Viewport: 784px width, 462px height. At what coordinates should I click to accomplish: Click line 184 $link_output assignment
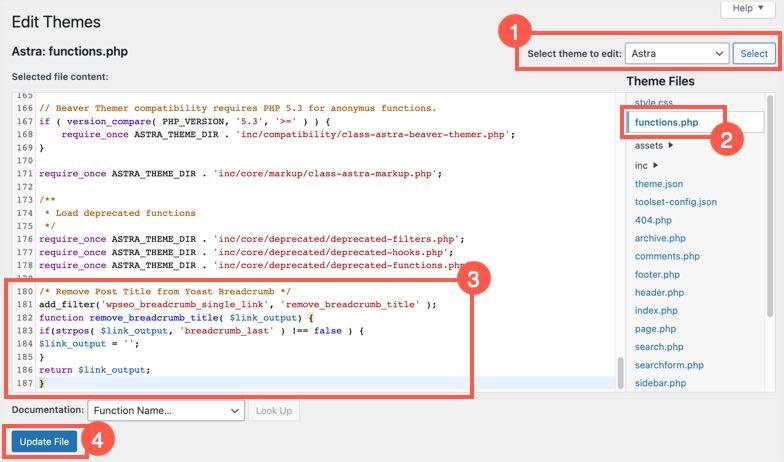click(89, 344)
